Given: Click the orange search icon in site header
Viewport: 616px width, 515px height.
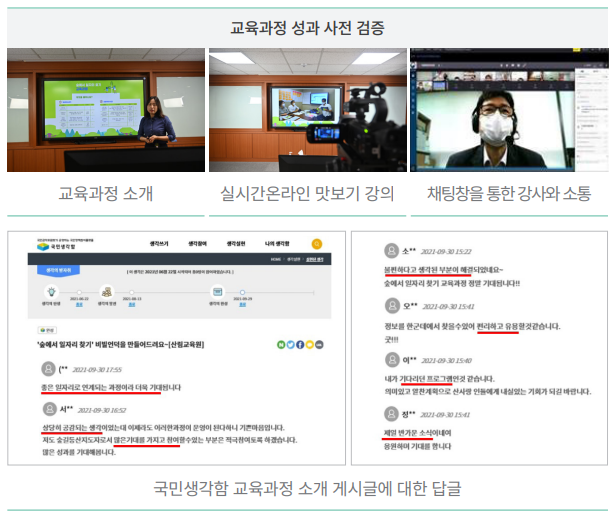Looking at the screenshot, I should click(x=317, y=243).
